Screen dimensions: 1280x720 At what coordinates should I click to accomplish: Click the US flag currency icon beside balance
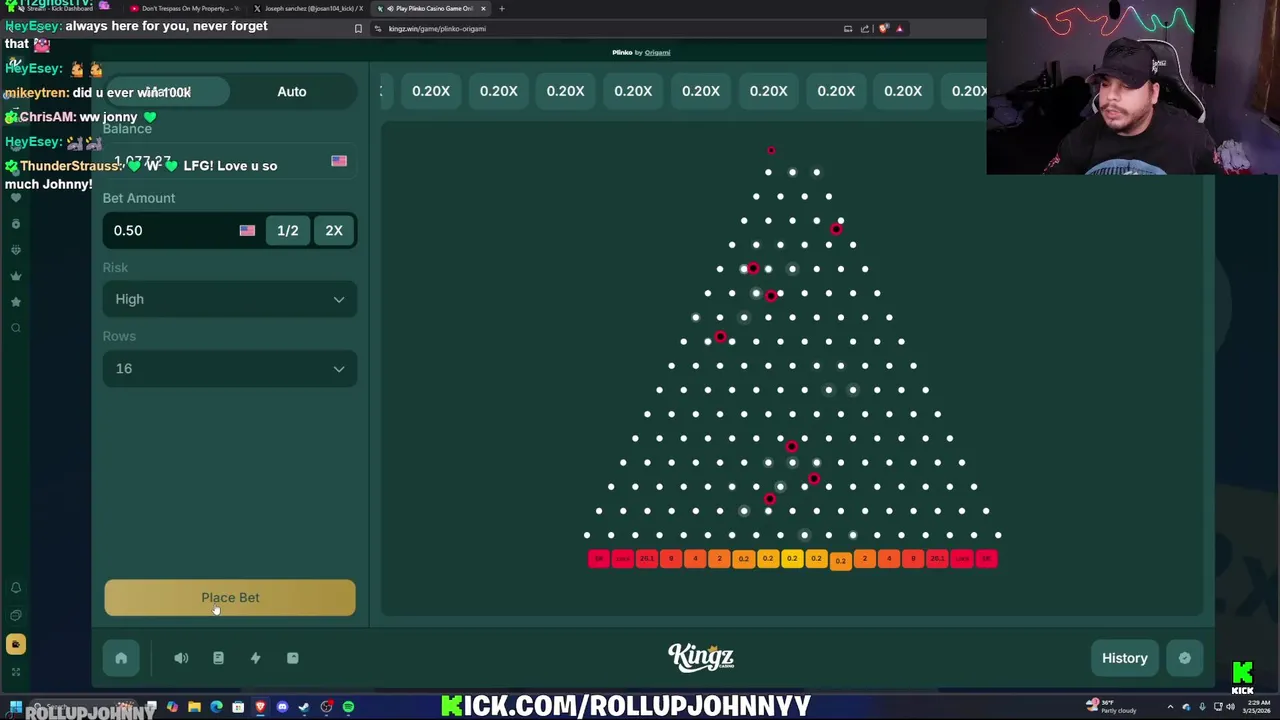pos(339,161)
